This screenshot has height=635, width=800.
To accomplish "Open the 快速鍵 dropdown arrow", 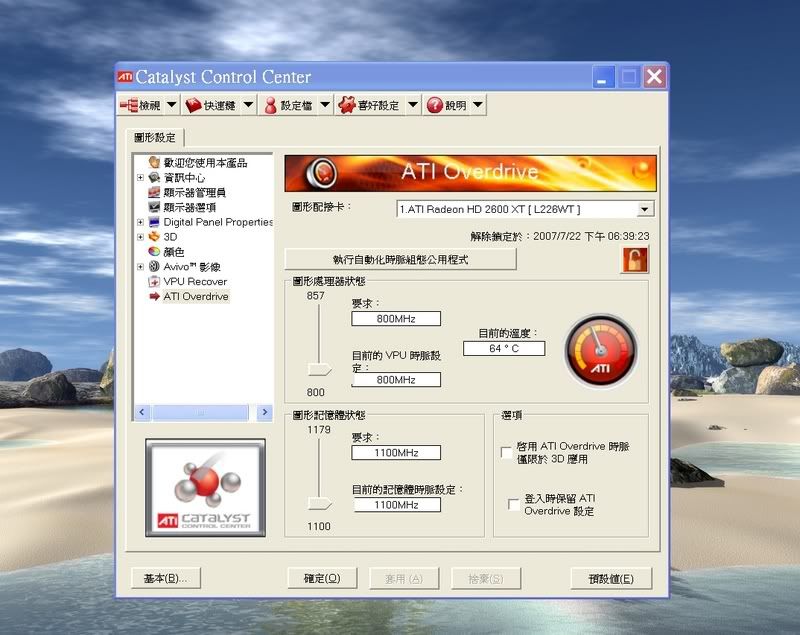I will pos(248,105).
